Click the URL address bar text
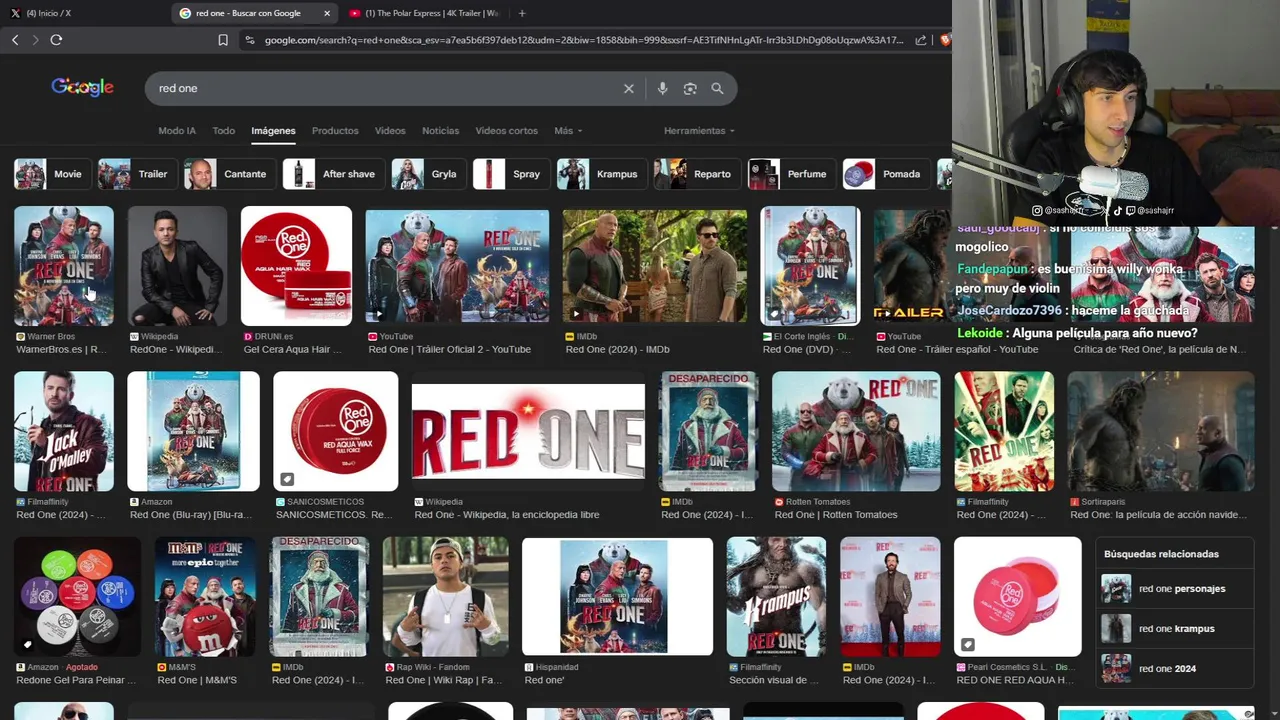 click(583, 40)
